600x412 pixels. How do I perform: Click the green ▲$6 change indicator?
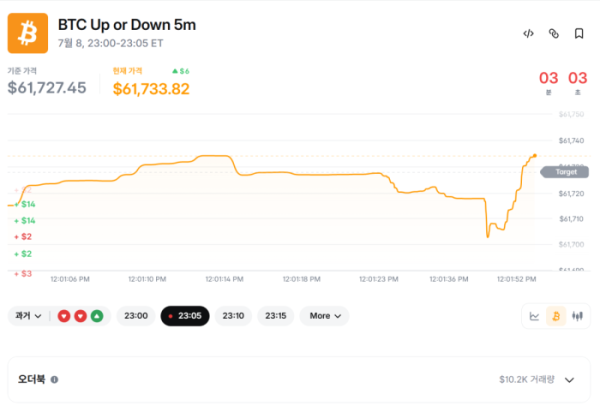pos(181,71)
